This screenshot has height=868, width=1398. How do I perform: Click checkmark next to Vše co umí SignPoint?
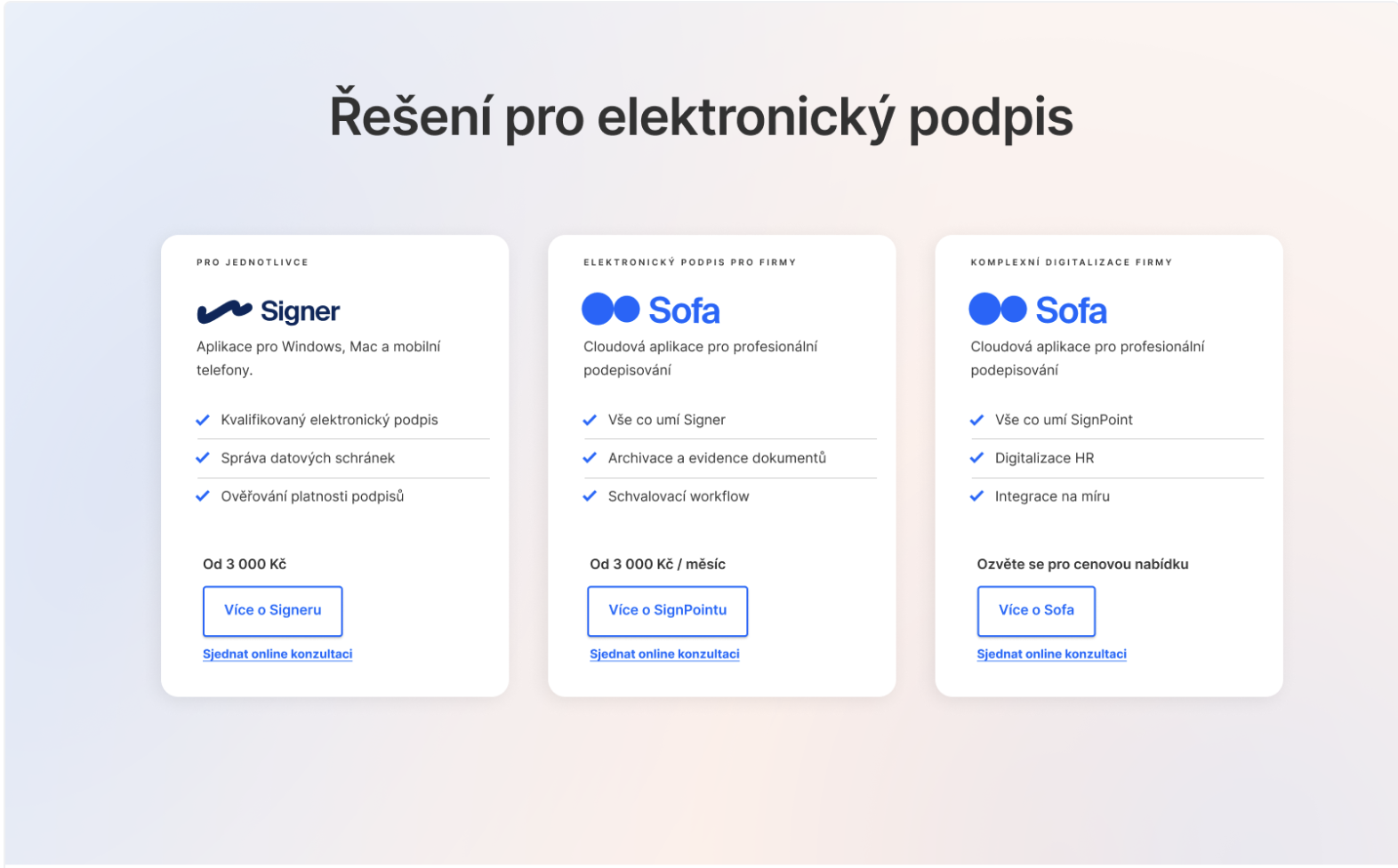976,420
